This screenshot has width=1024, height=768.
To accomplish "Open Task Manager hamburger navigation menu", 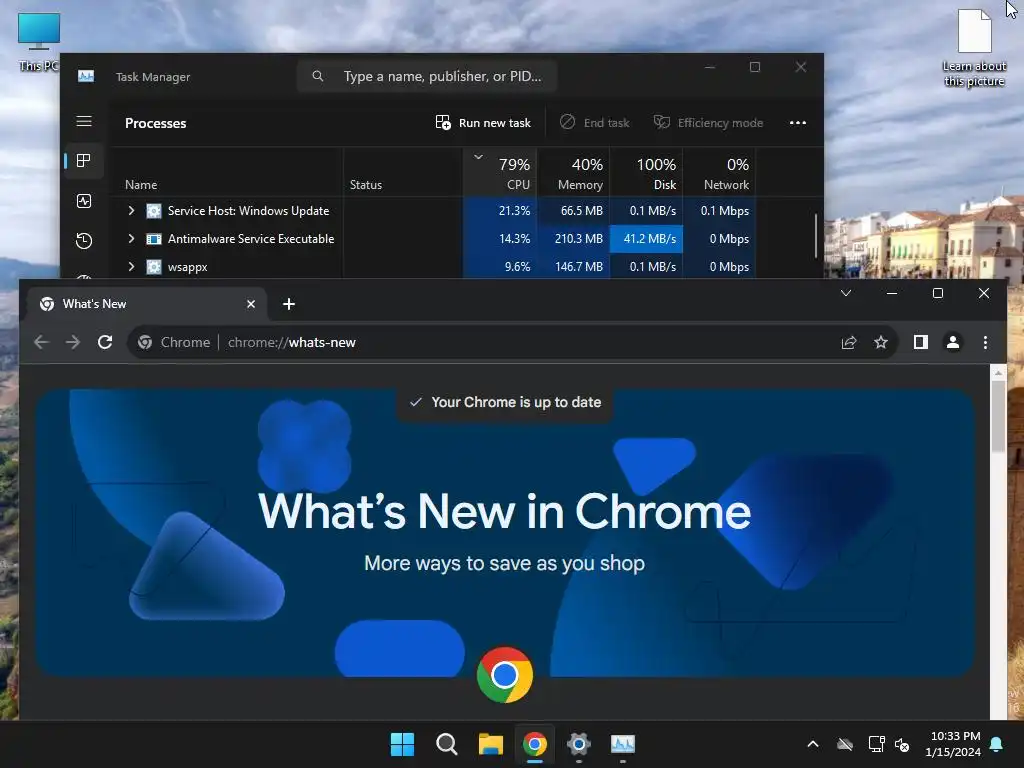I will [84, 121].
